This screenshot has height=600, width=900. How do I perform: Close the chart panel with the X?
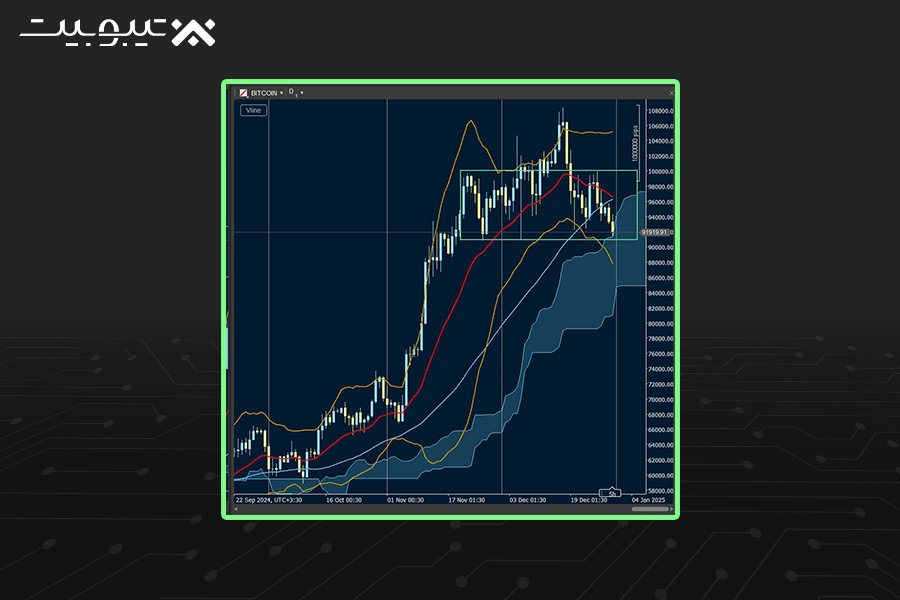coord(671,93)
